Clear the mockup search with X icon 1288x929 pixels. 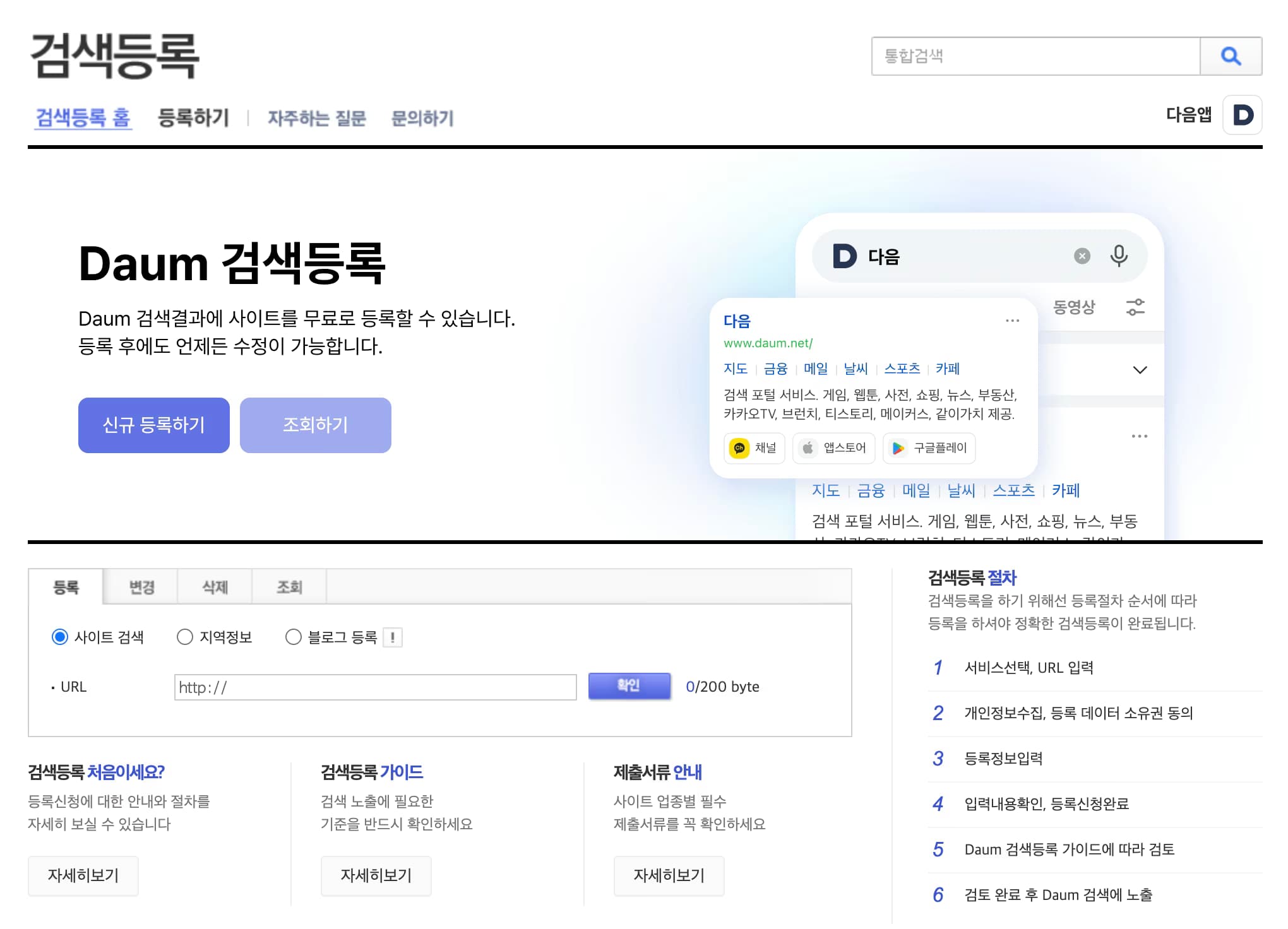coord(1082,256)
